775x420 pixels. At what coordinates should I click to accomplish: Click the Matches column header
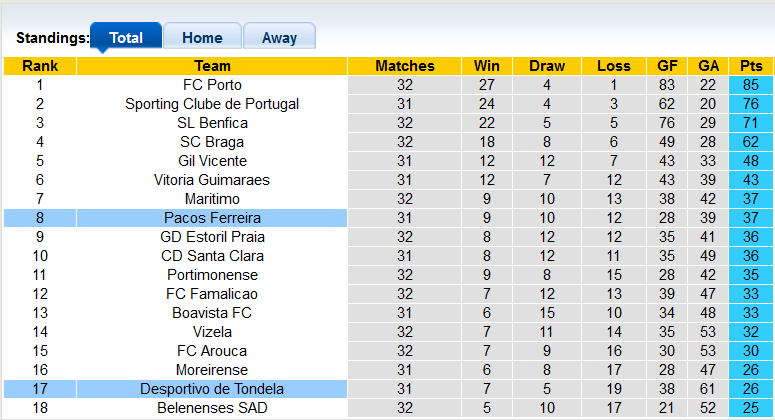(405, 66)
